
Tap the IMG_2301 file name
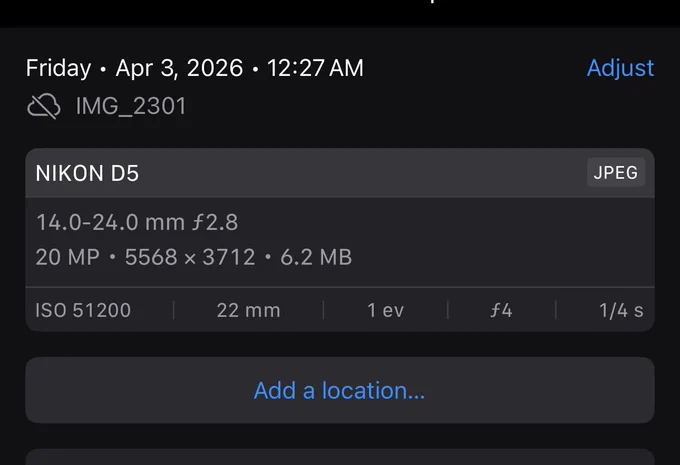click(131, 106)
